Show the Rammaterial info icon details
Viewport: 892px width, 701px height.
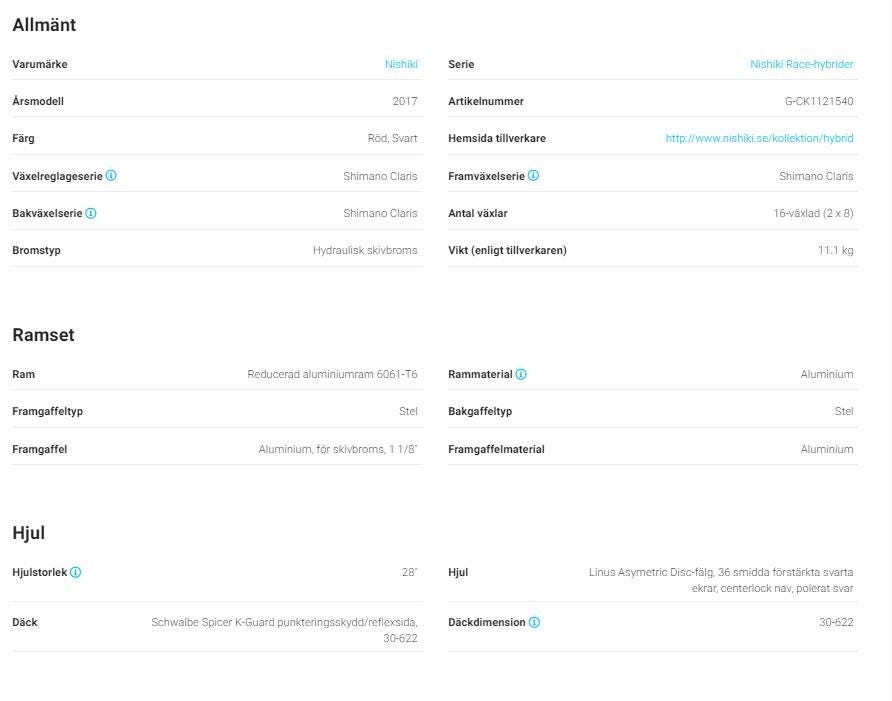pyautogui.click(x=521, y=375)
